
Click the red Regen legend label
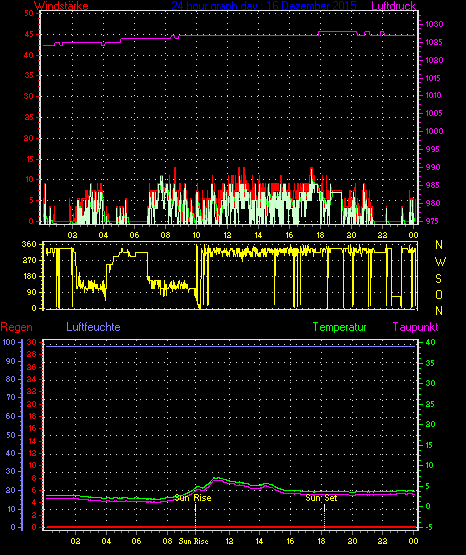(17, 327)
